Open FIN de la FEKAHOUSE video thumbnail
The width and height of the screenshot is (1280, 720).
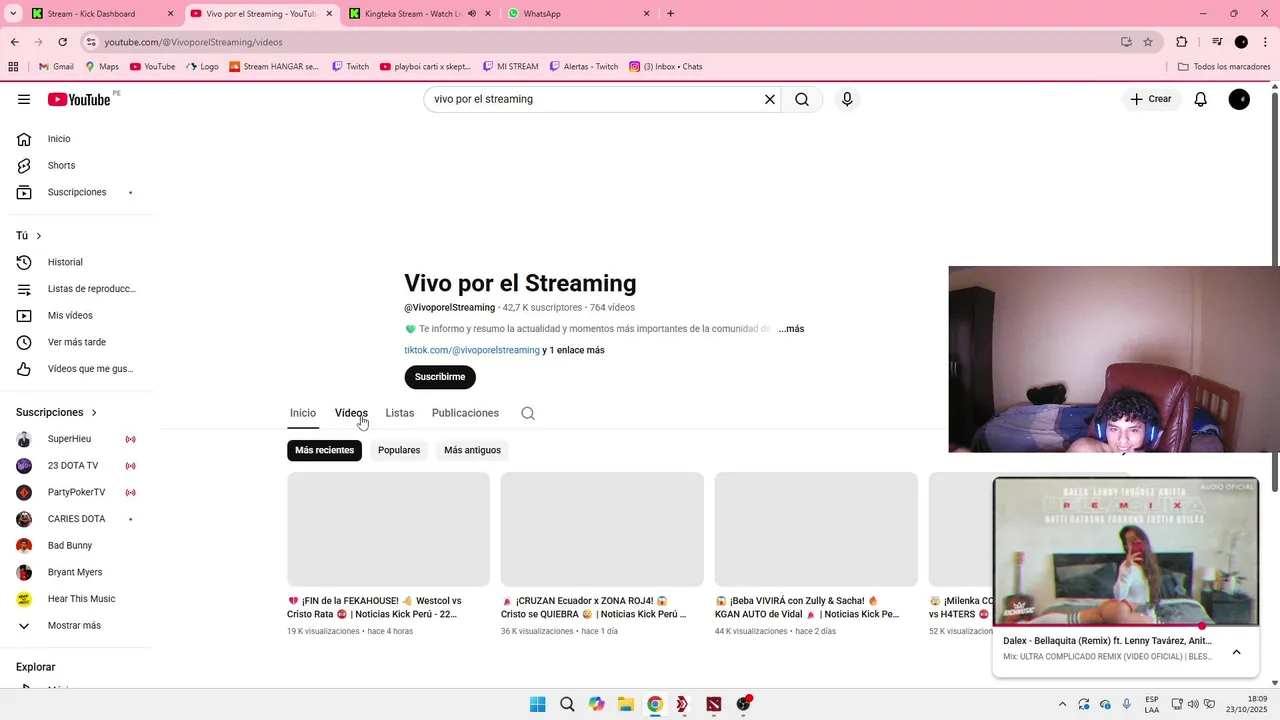coord(388,529)
